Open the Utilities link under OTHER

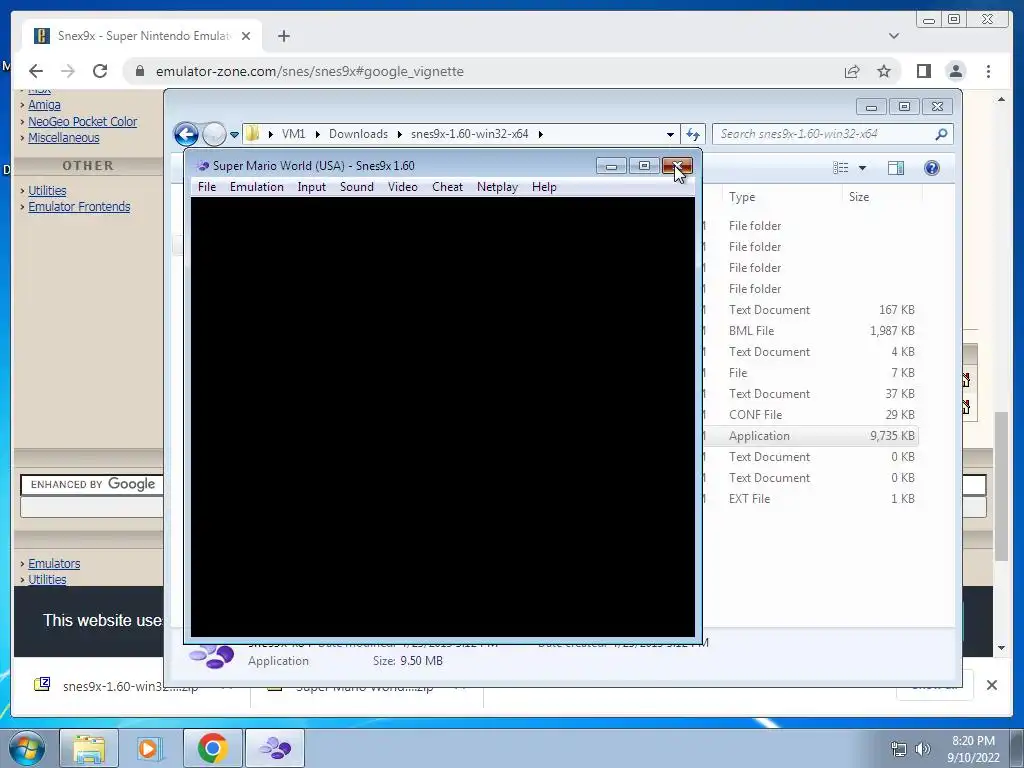(x=47, y=191)
